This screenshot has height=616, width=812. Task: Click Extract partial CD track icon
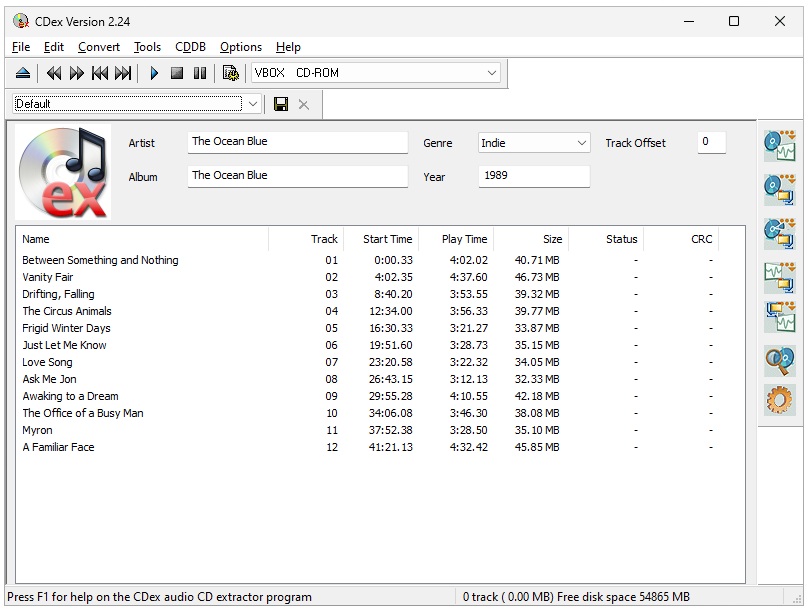coord(779,232)
